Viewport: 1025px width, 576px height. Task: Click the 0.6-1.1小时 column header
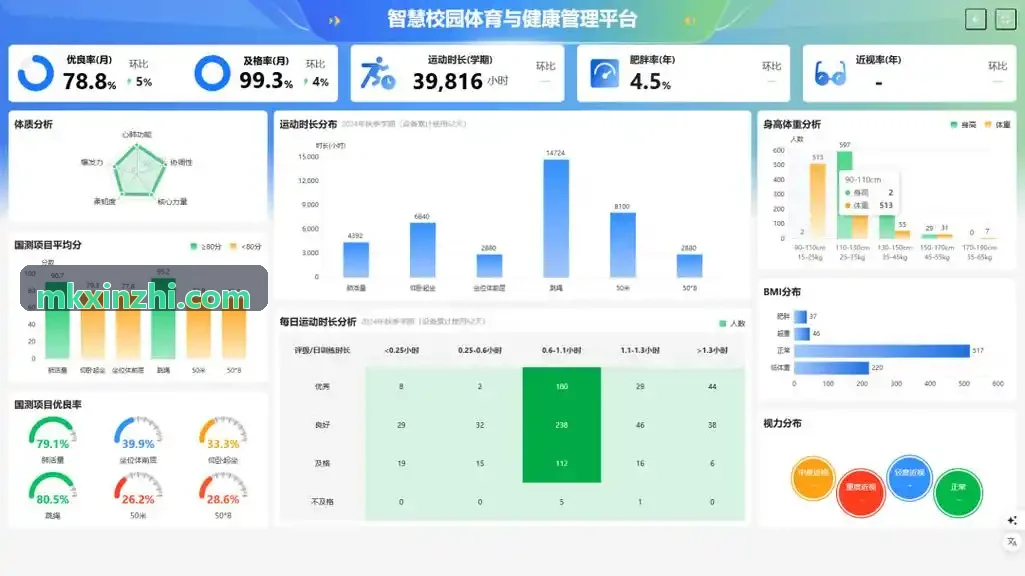(562, 350)
